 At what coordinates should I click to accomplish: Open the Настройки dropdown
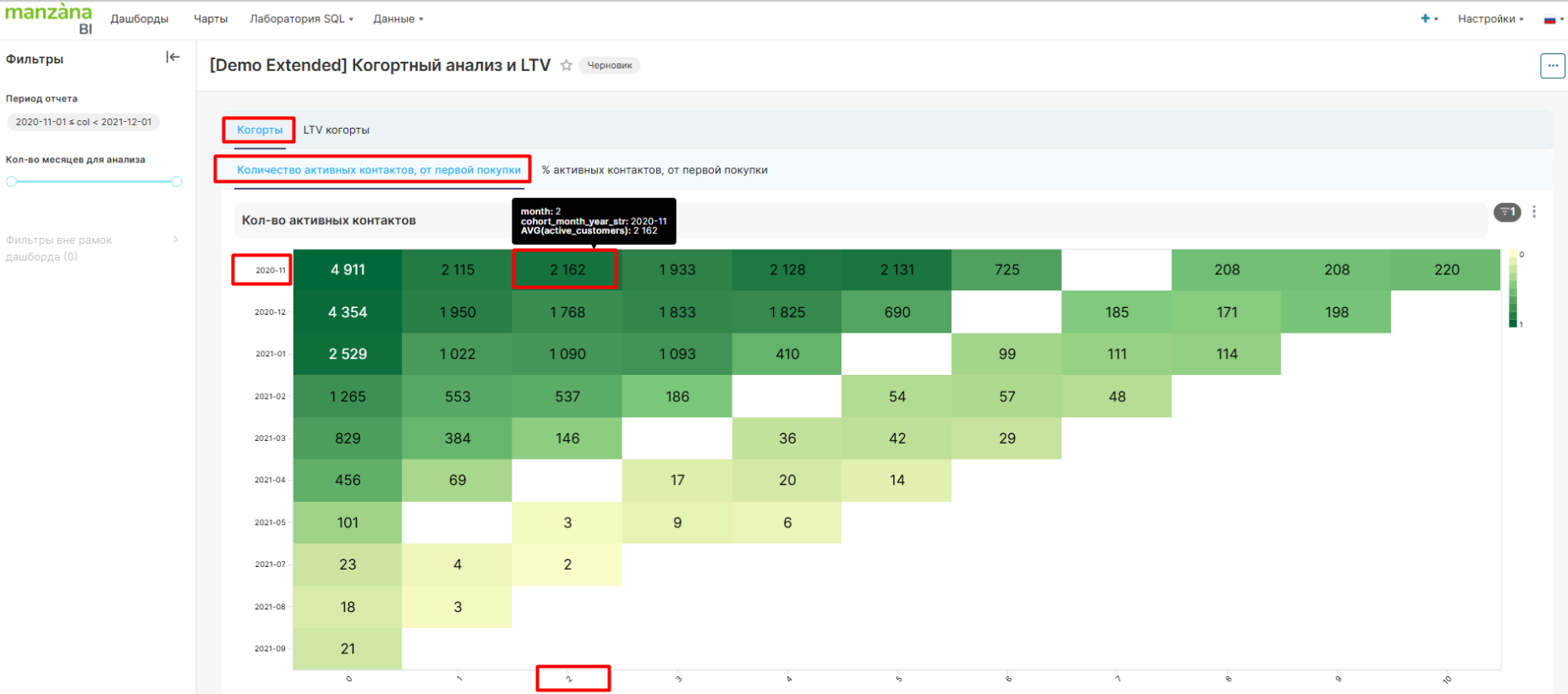click(1489, 19)
